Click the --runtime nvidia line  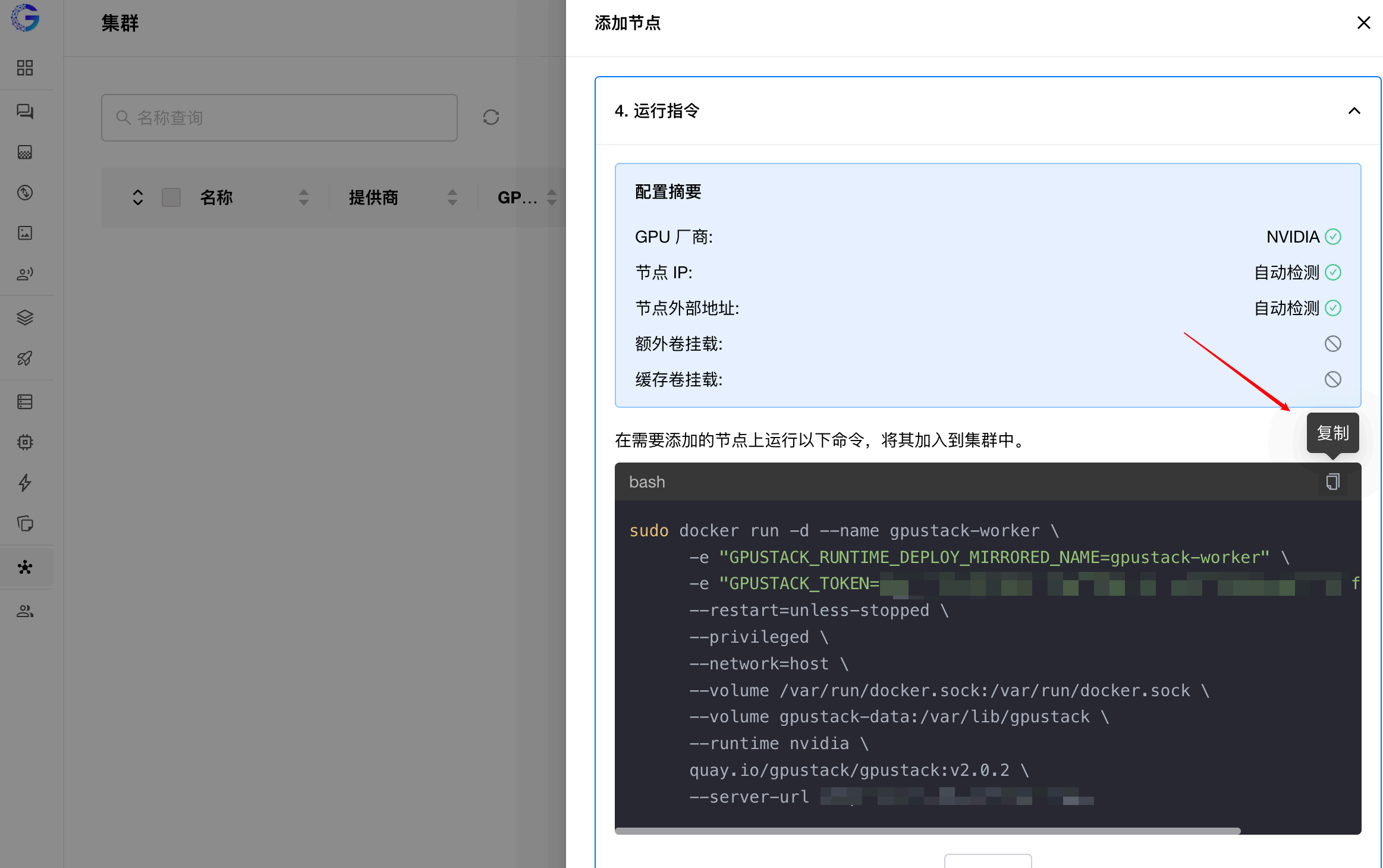[x=779, y=743]
